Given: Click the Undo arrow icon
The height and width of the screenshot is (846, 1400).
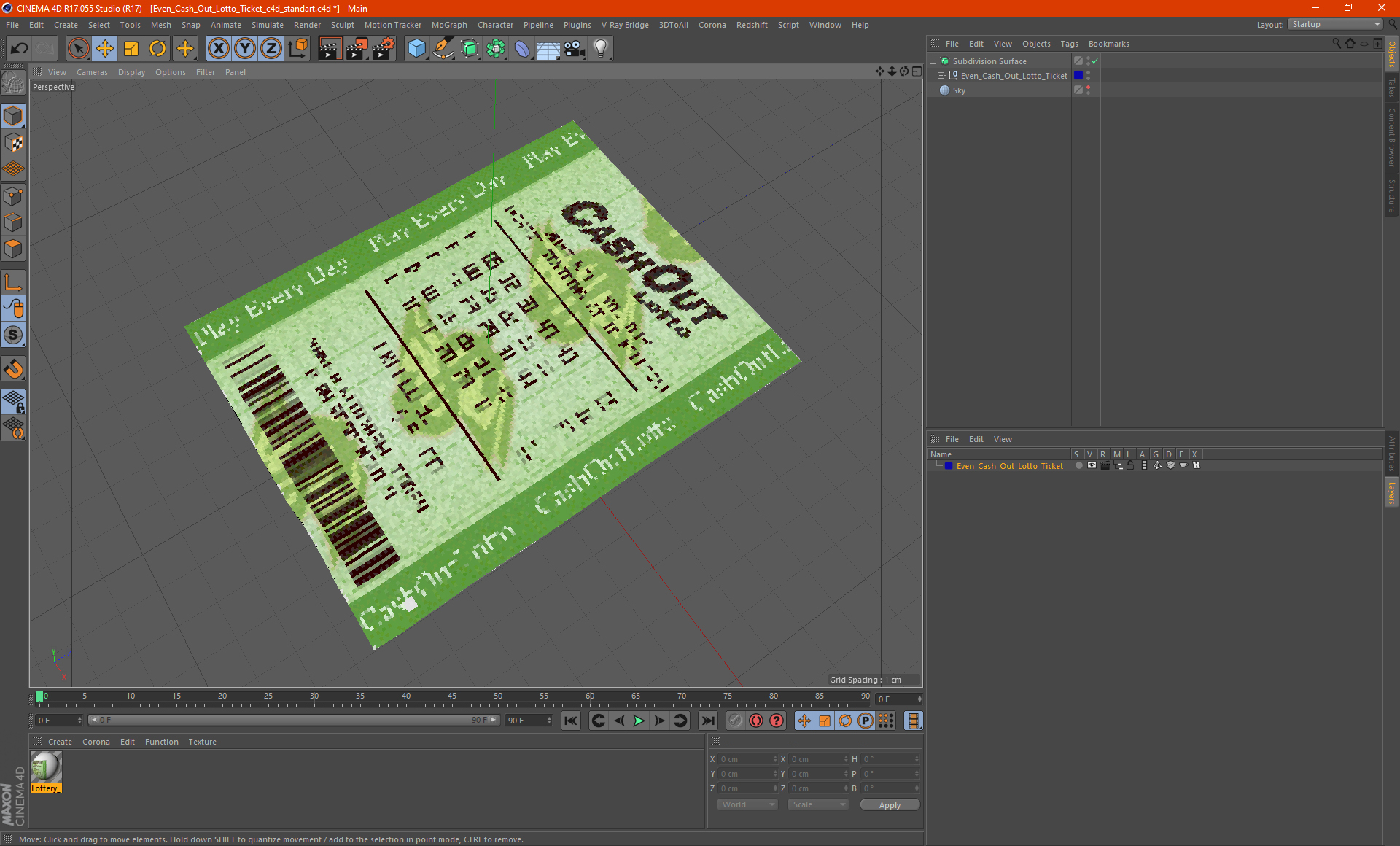Looking at the screenshot, I should [x=20, y=49].
